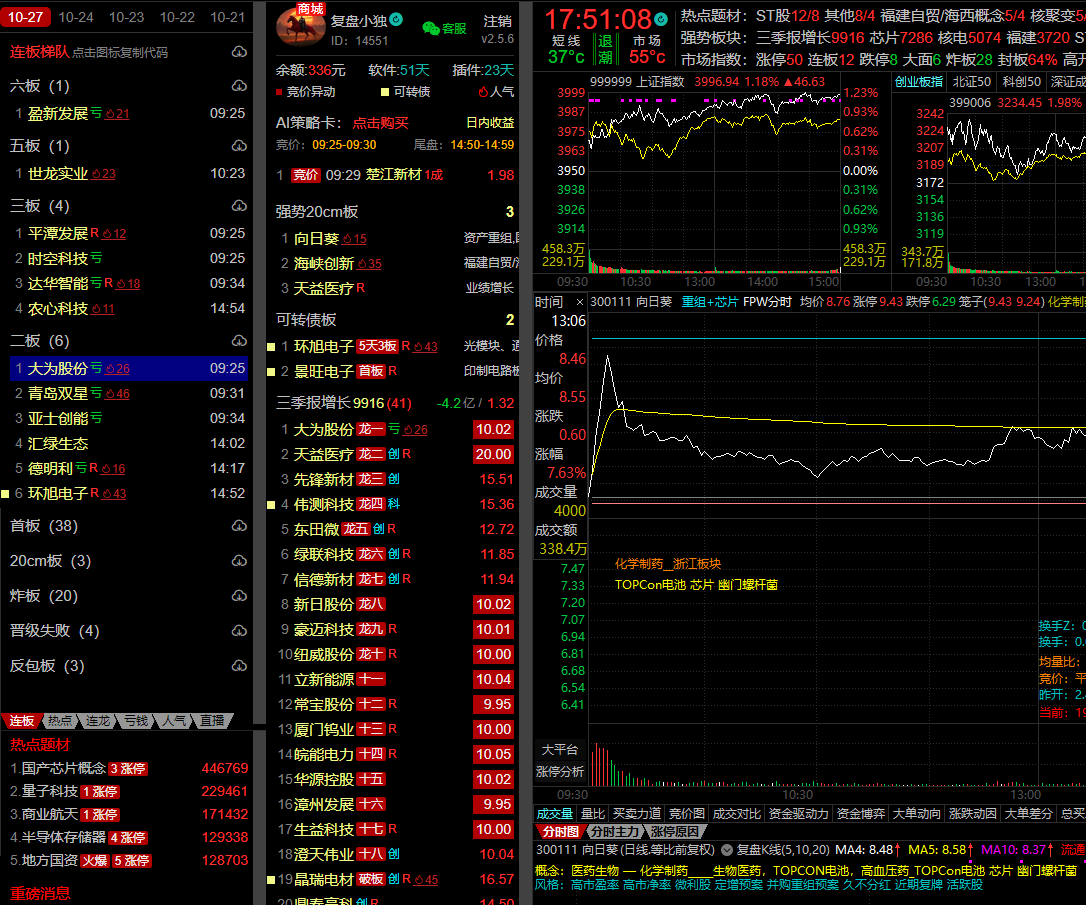Toggle the 可转债 yellow square filter
Screen dimensions: 1086x905
point(383,92)
